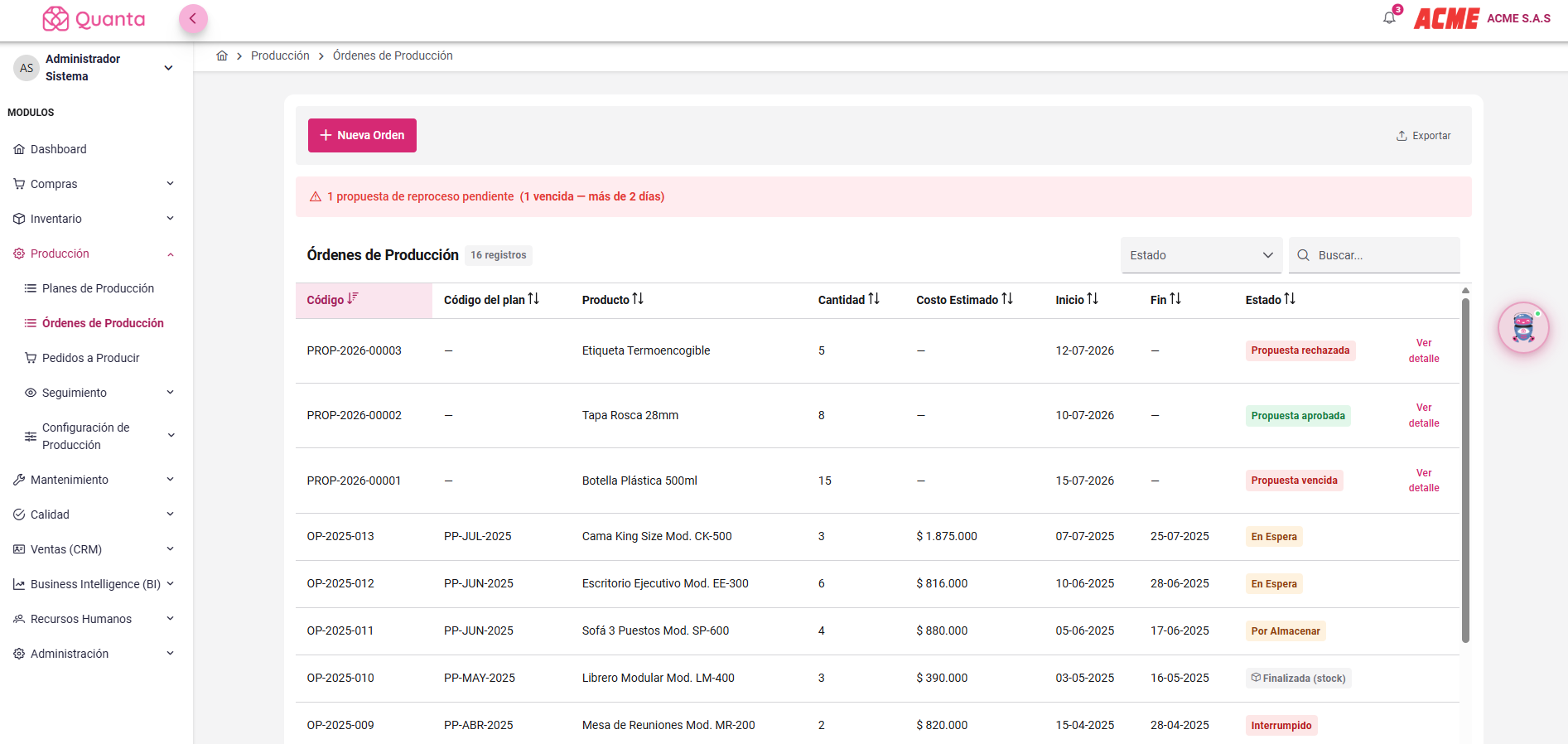The image size is (1568, 744).
Task: Sort by Costo Estimado arrows
Action: coord(1007,299)
